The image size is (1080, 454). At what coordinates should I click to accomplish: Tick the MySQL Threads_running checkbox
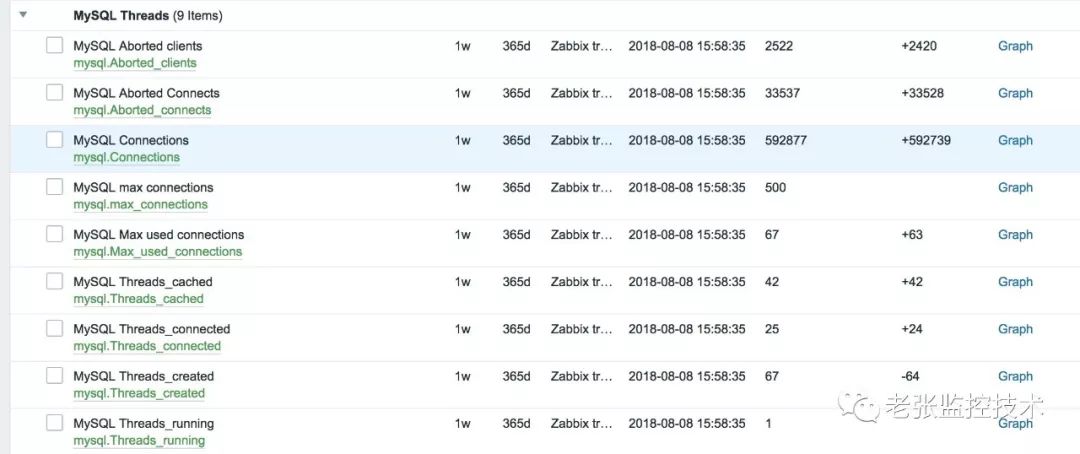coord(54,423)
